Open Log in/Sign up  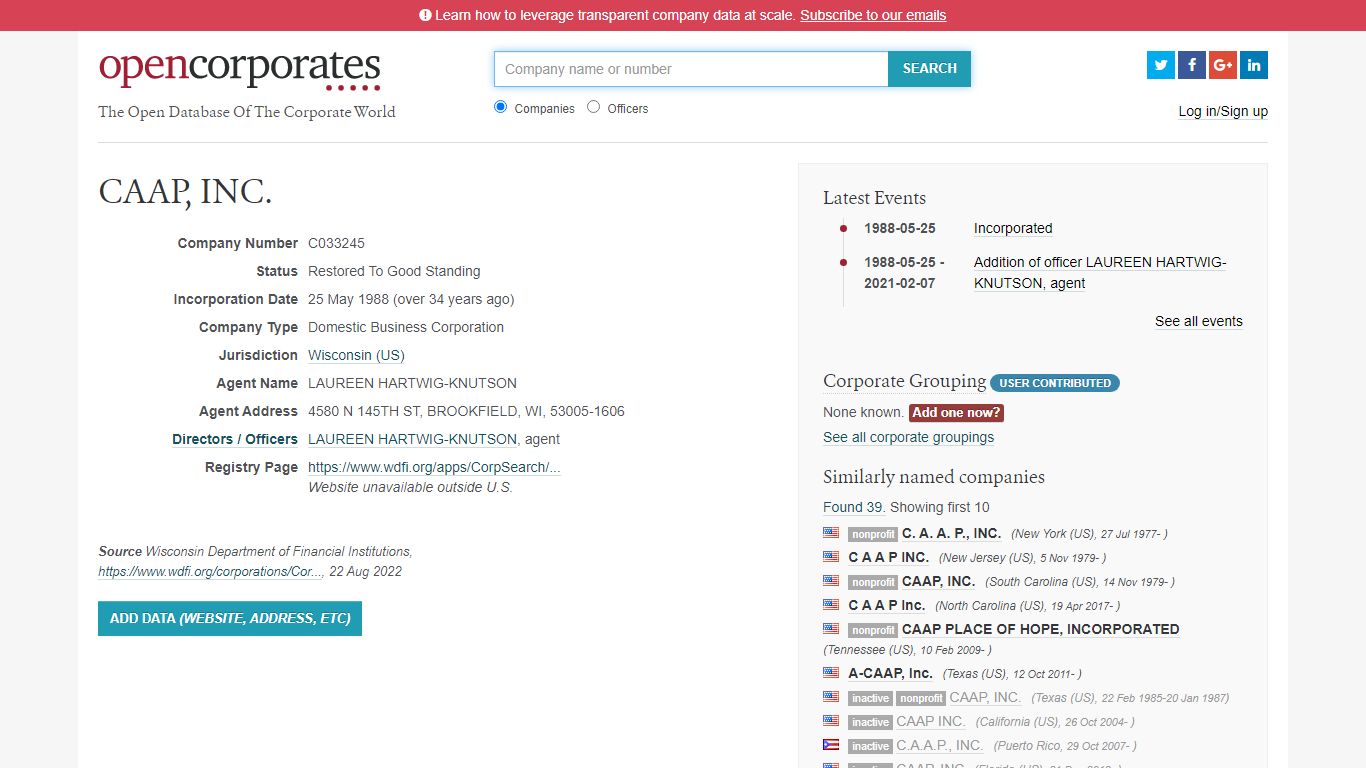[x=1223, y=111]
